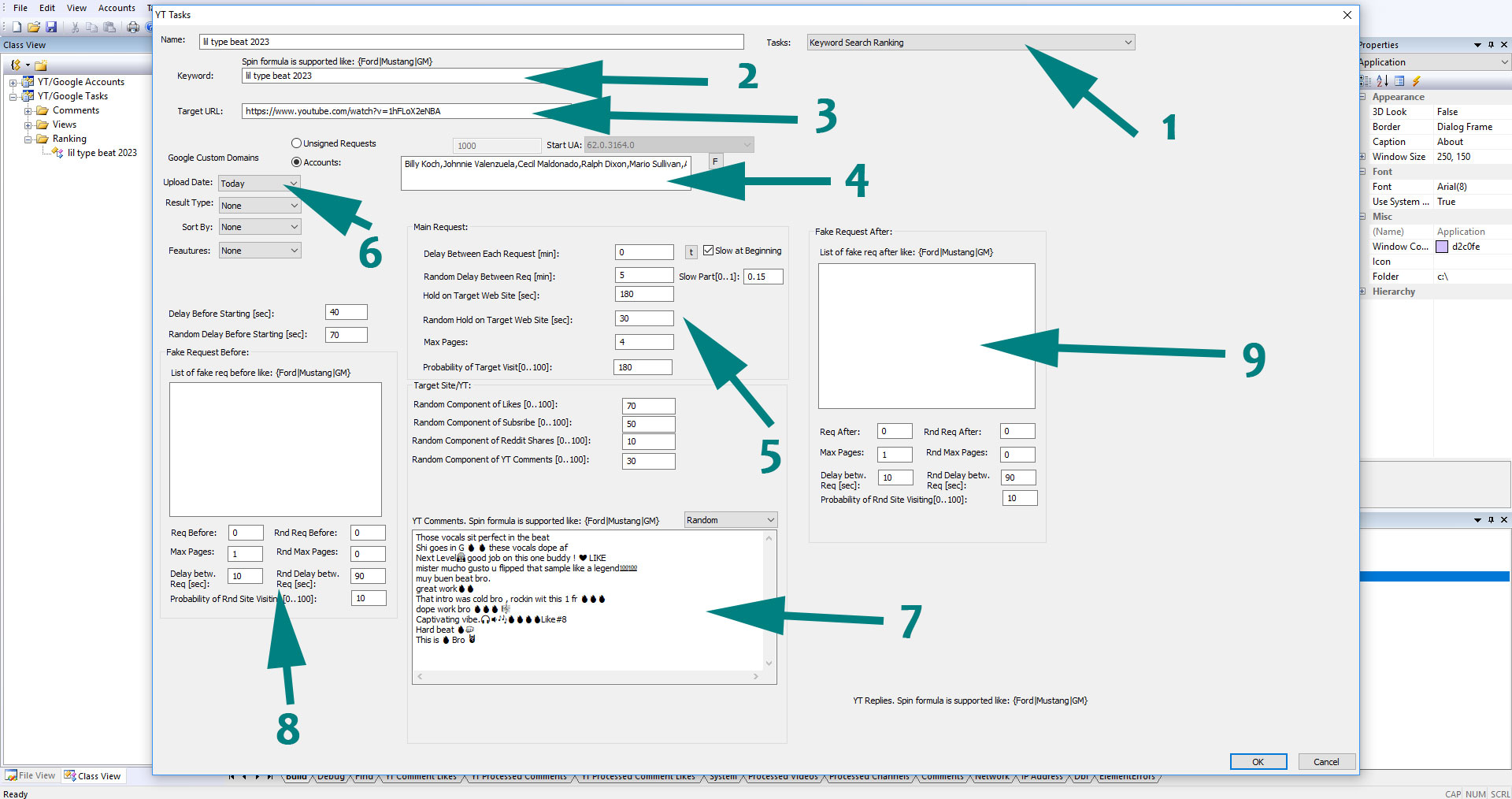Click the property pages icon in Properties
The height and width of the screenshot is (799, 1512).
click(1399, 81)
